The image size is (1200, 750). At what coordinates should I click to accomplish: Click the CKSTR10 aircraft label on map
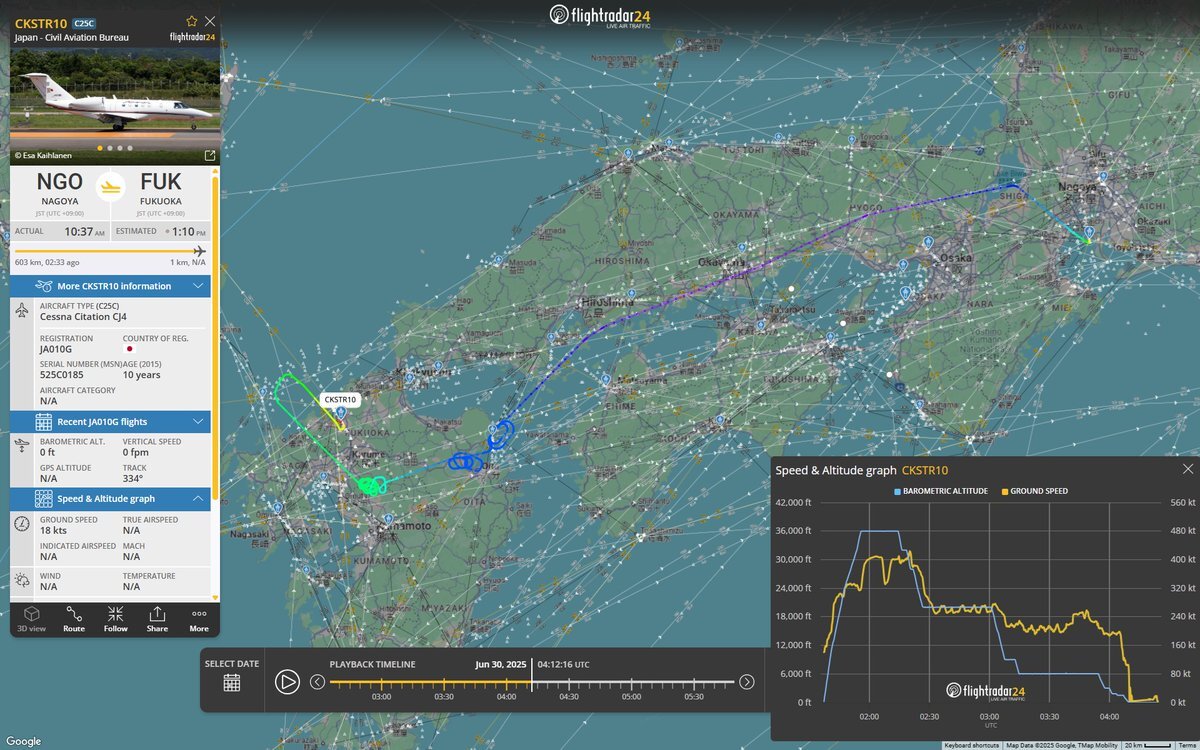pyautogui.click(x=340, y=399)
